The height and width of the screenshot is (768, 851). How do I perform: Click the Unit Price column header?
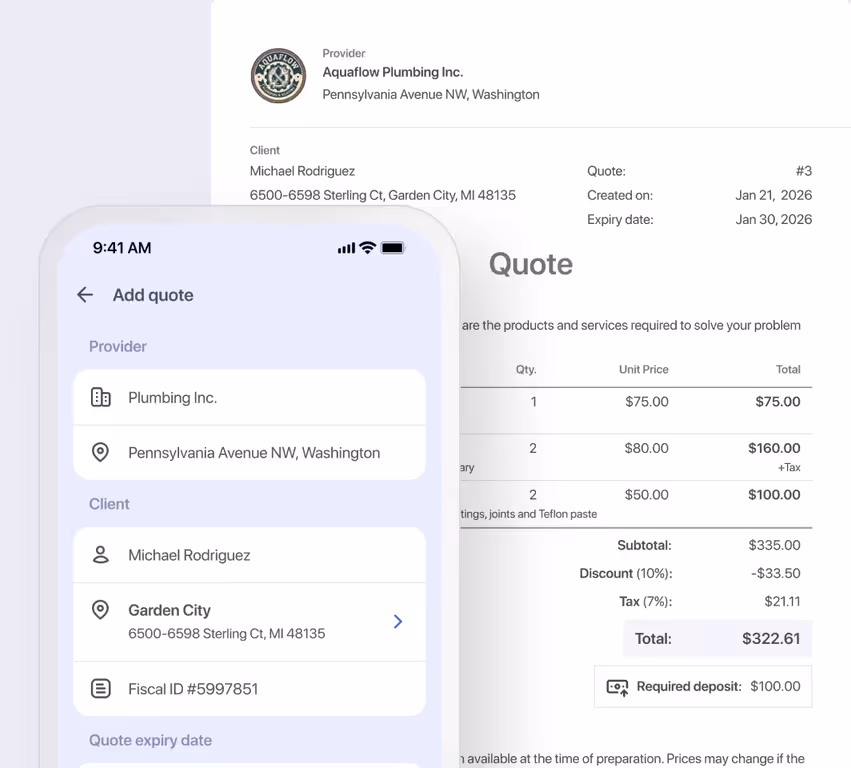click(644, 369)
